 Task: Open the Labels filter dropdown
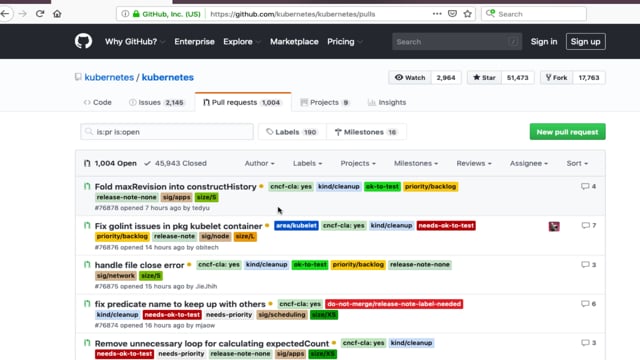(x=307, y=163)
